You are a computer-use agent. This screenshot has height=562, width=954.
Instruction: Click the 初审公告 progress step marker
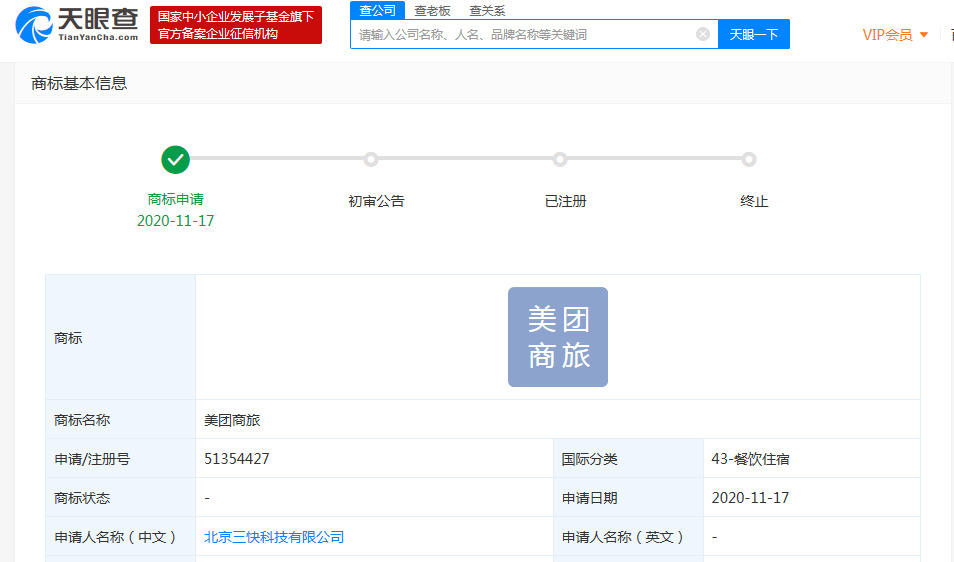(371, 160)
